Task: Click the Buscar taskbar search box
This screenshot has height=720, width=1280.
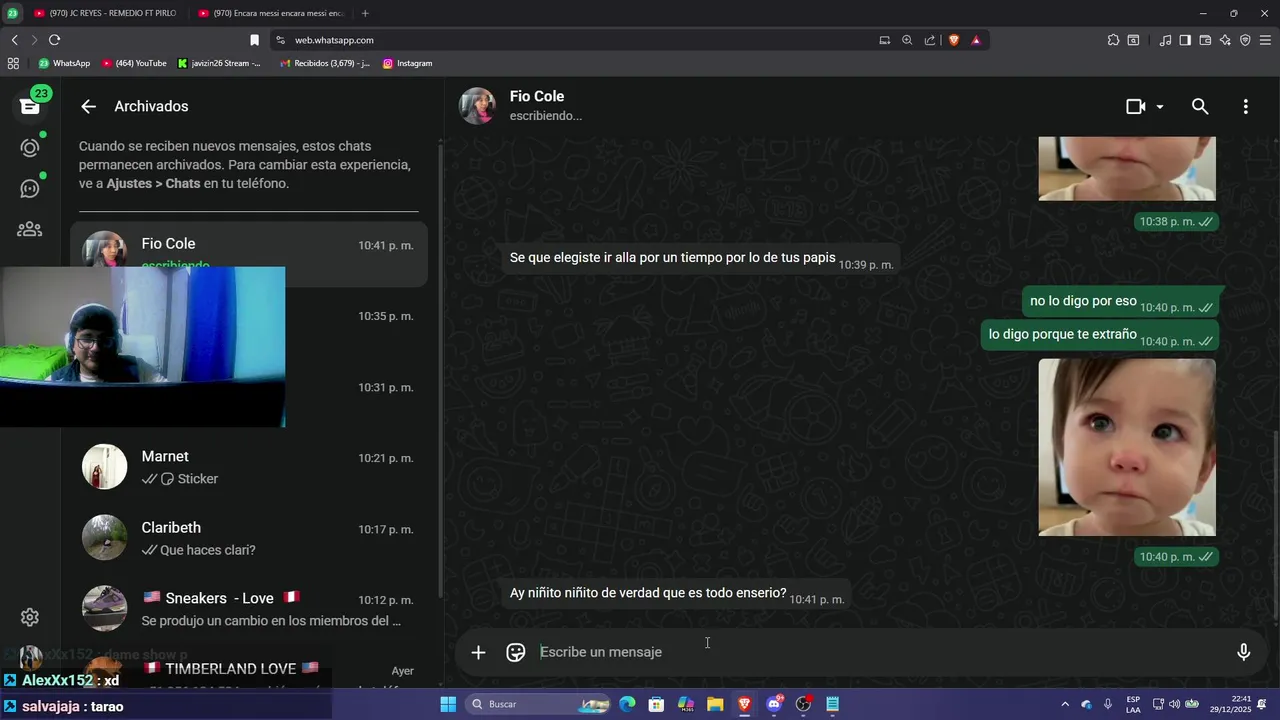Action: point(538,704)
